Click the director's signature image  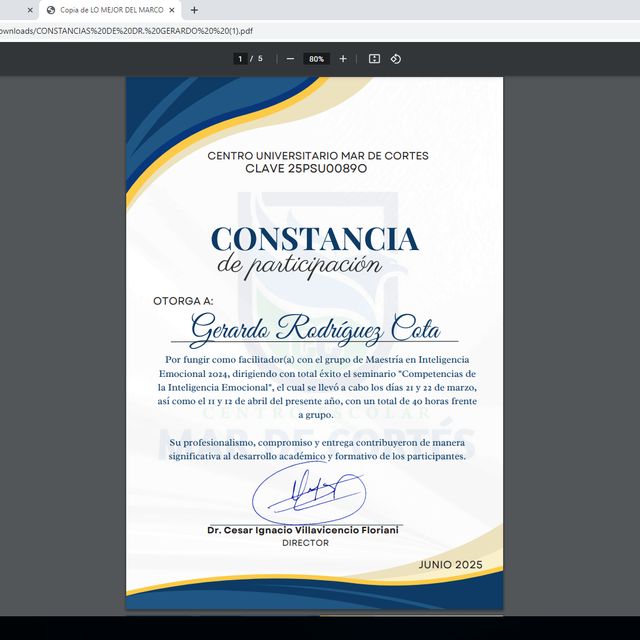tap(309, 494)
